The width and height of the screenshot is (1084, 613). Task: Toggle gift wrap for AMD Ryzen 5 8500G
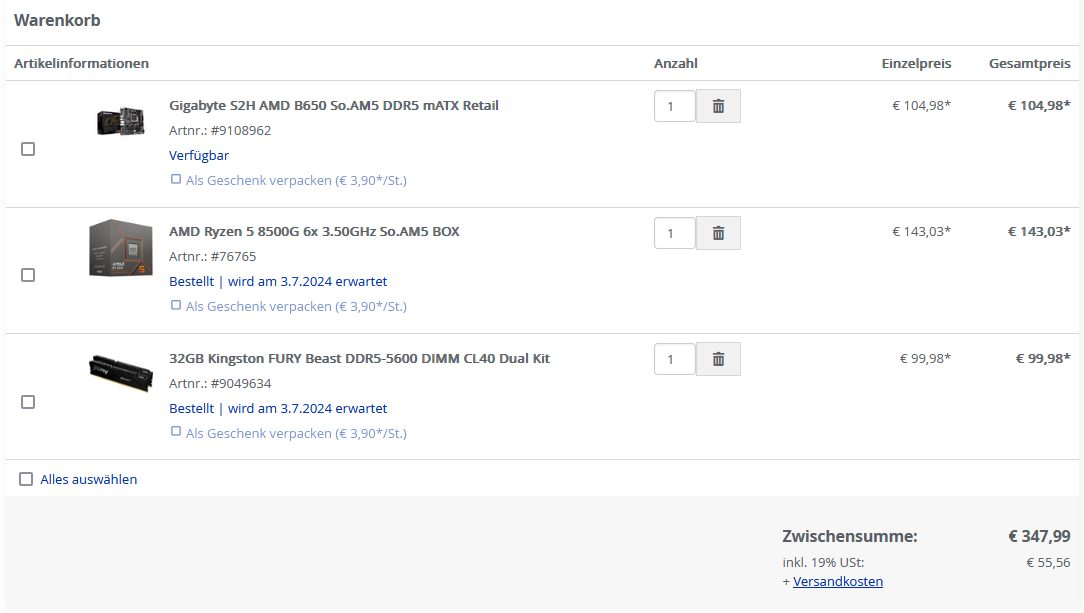coord(176,305)
